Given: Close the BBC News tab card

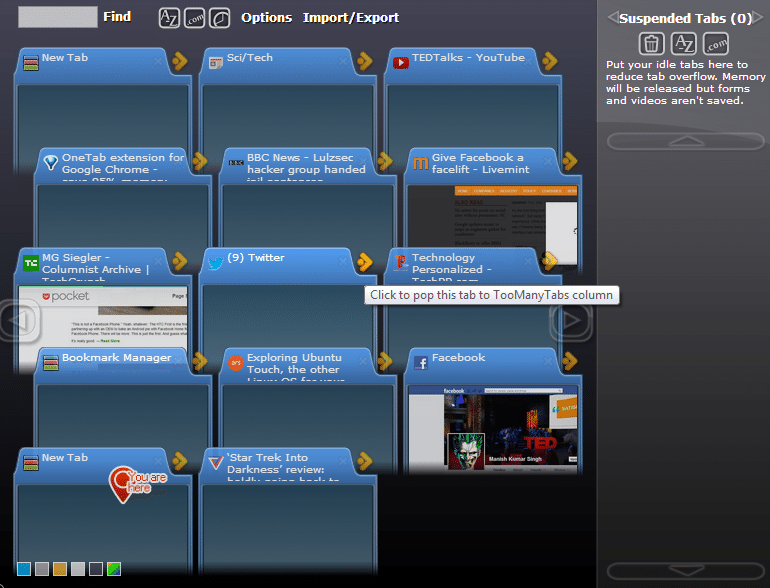Looking at the screenshot, I should [x=363, y=162].
